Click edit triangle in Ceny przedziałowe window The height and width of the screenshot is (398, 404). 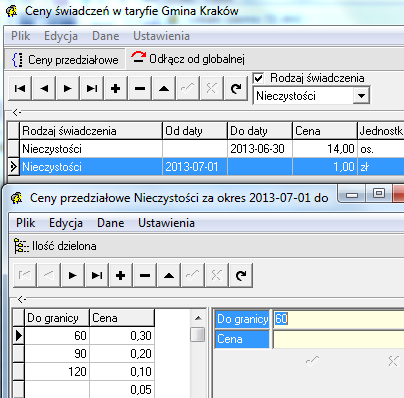point(169,275)
